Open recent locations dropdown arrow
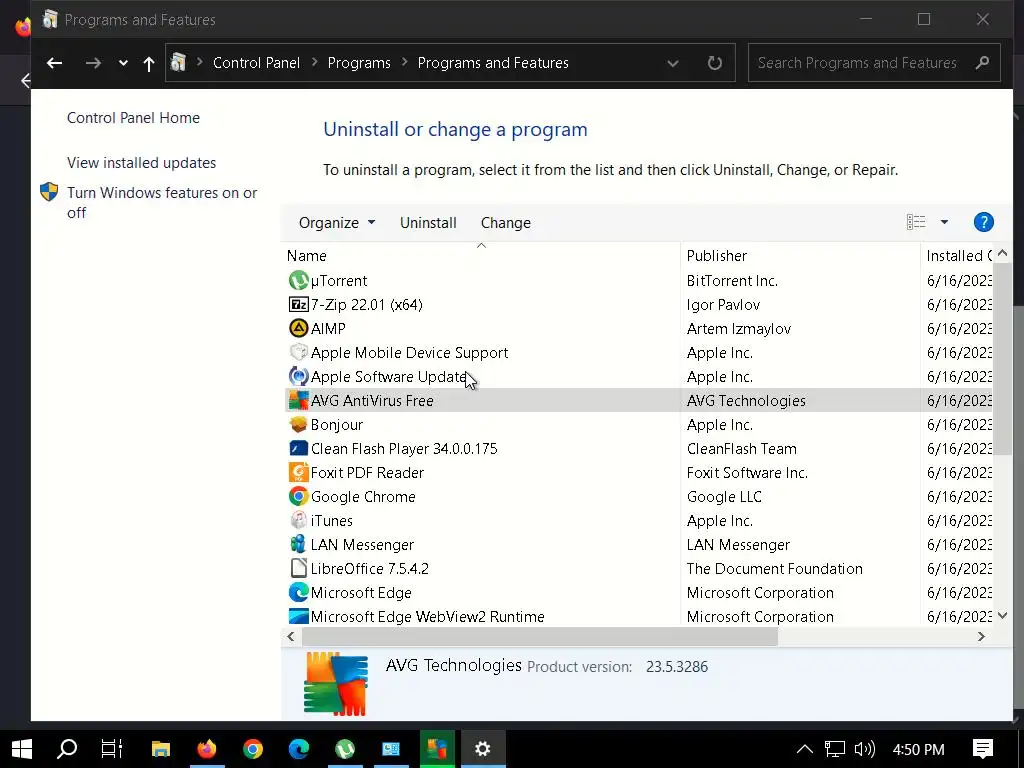 click(x=123, y=63)
